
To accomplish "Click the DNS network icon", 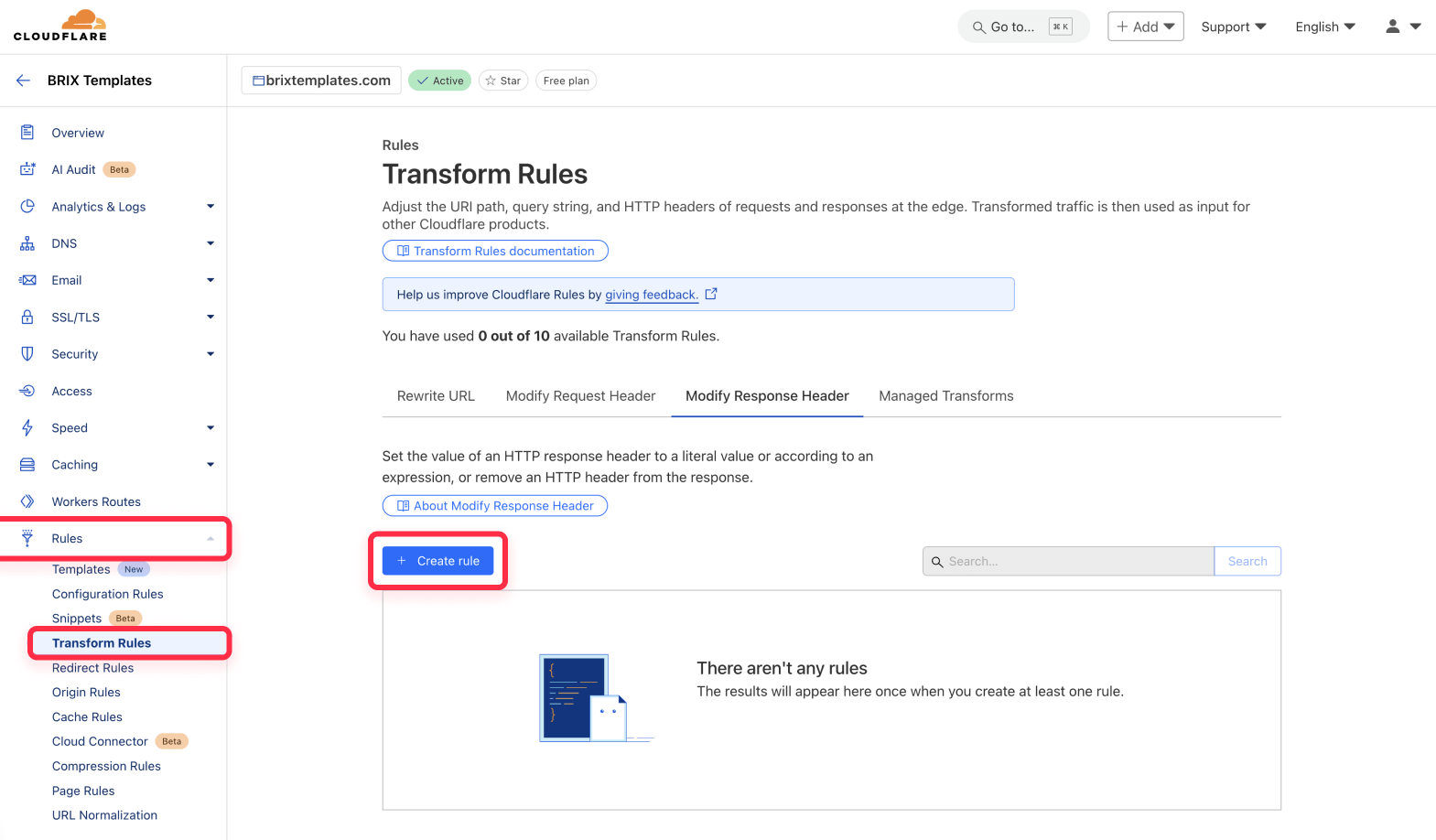I will click(x=27, y=243).
